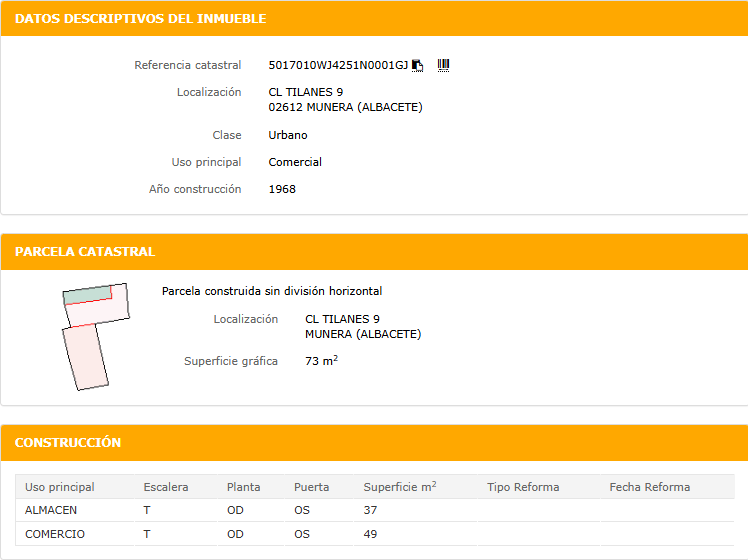Click the Parcela Catastral section header
This screenshot has height=560, width=748.
tap(85, 251)
